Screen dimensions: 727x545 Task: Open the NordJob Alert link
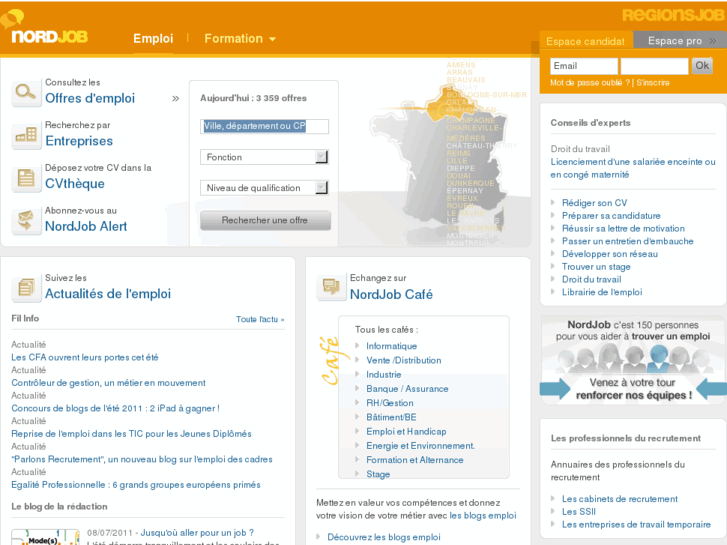[86, 226]
